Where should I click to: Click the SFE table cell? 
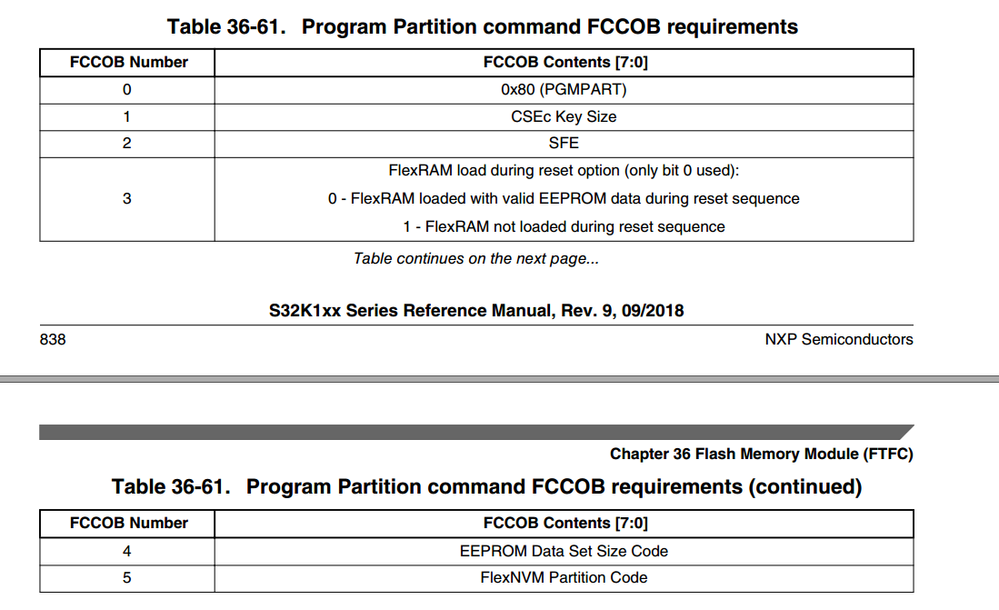(563, 143)
